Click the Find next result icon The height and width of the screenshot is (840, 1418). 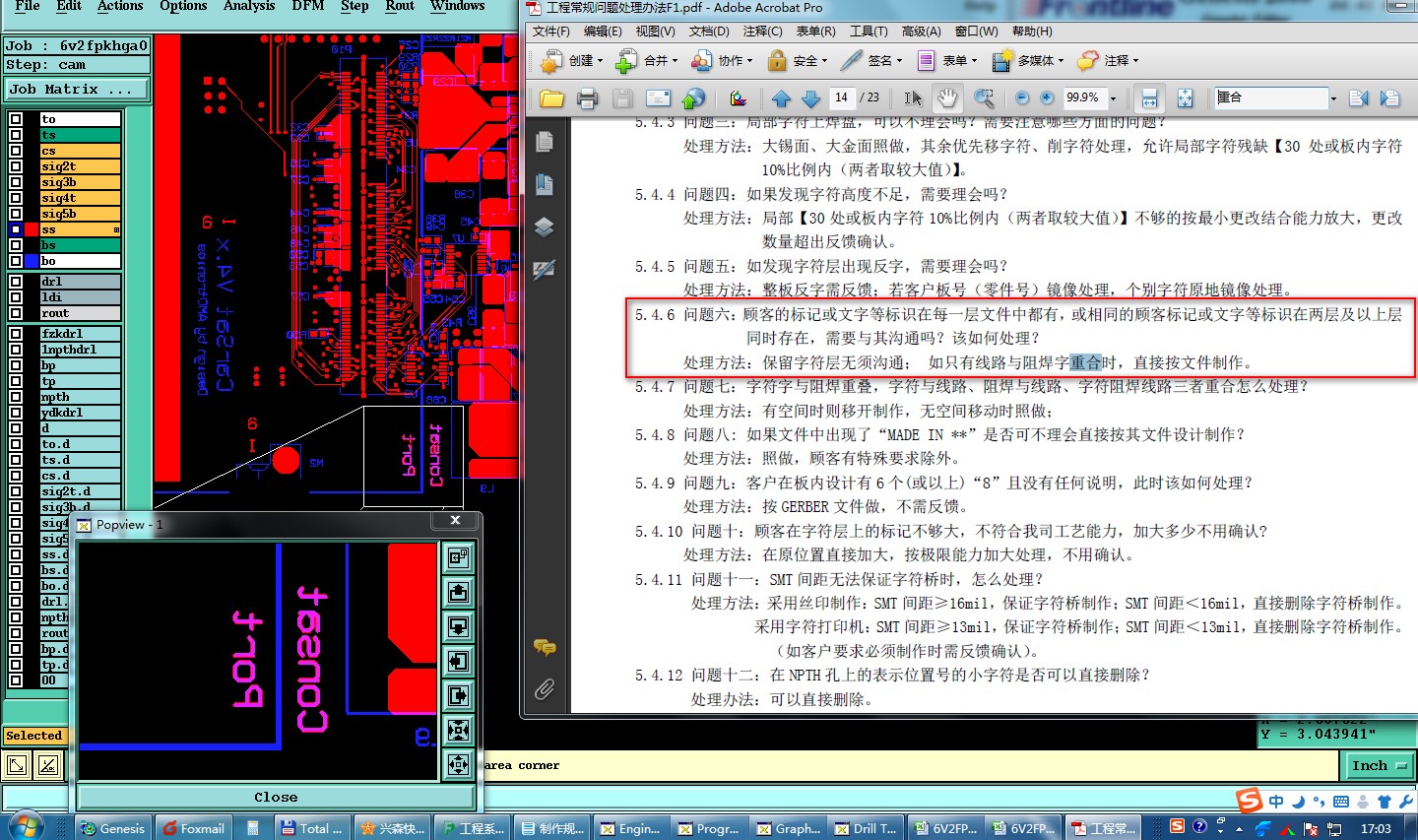coord(1389,97)
